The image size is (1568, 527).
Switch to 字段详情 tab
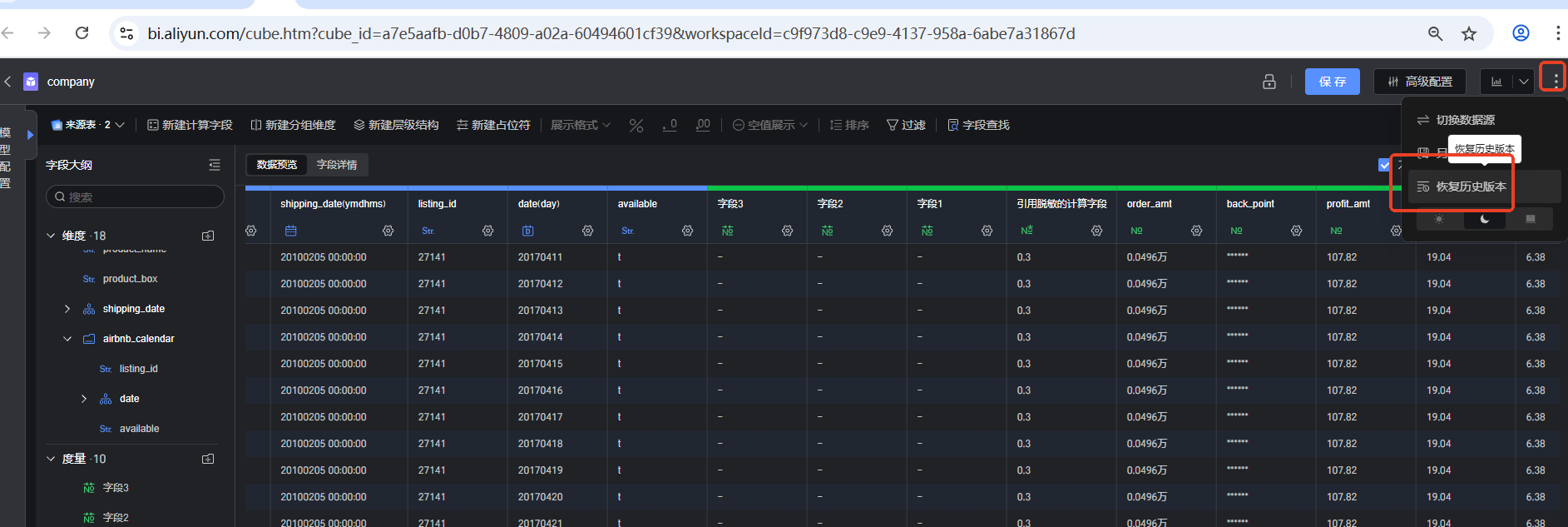point(337,165)
